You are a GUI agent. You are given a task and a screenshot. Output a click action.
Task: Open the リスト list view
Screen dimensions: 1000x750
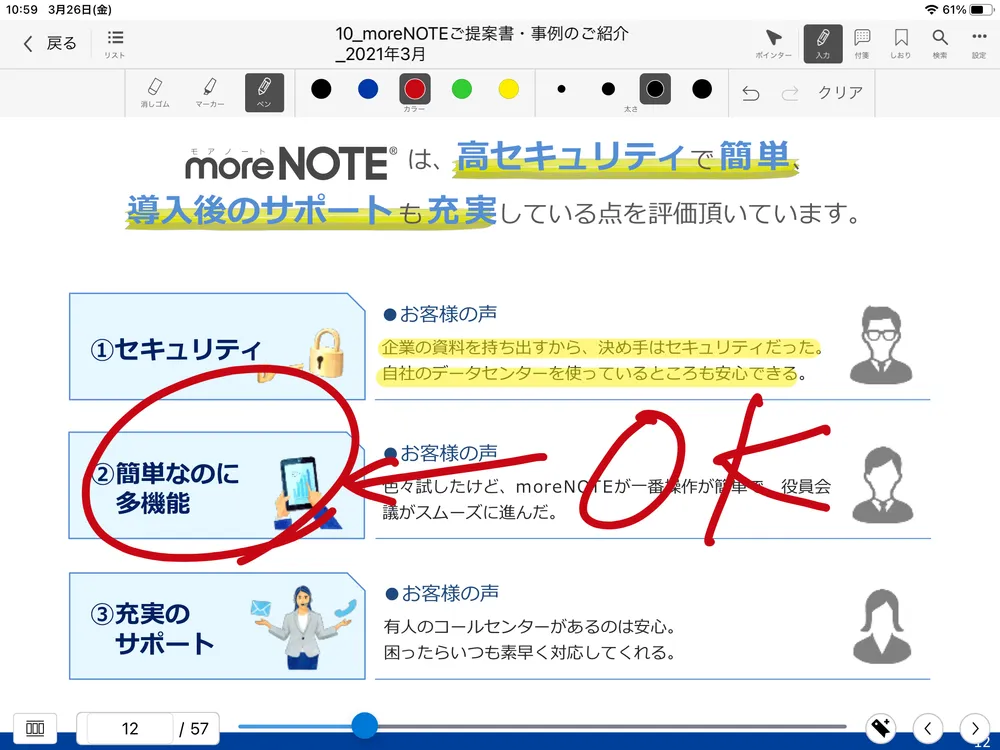pyautogui.click(x=115, y=44)
